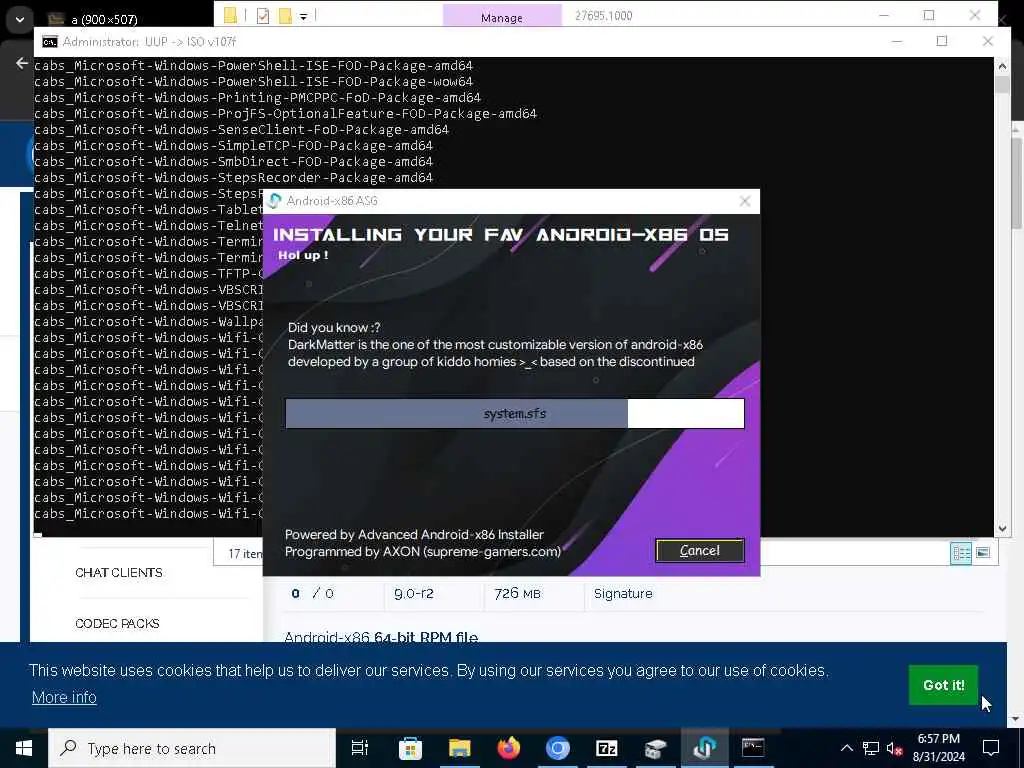Switch to Firefox on the taskbar
The height and width of the screenshot is (768, 1024).
point(508,748)
